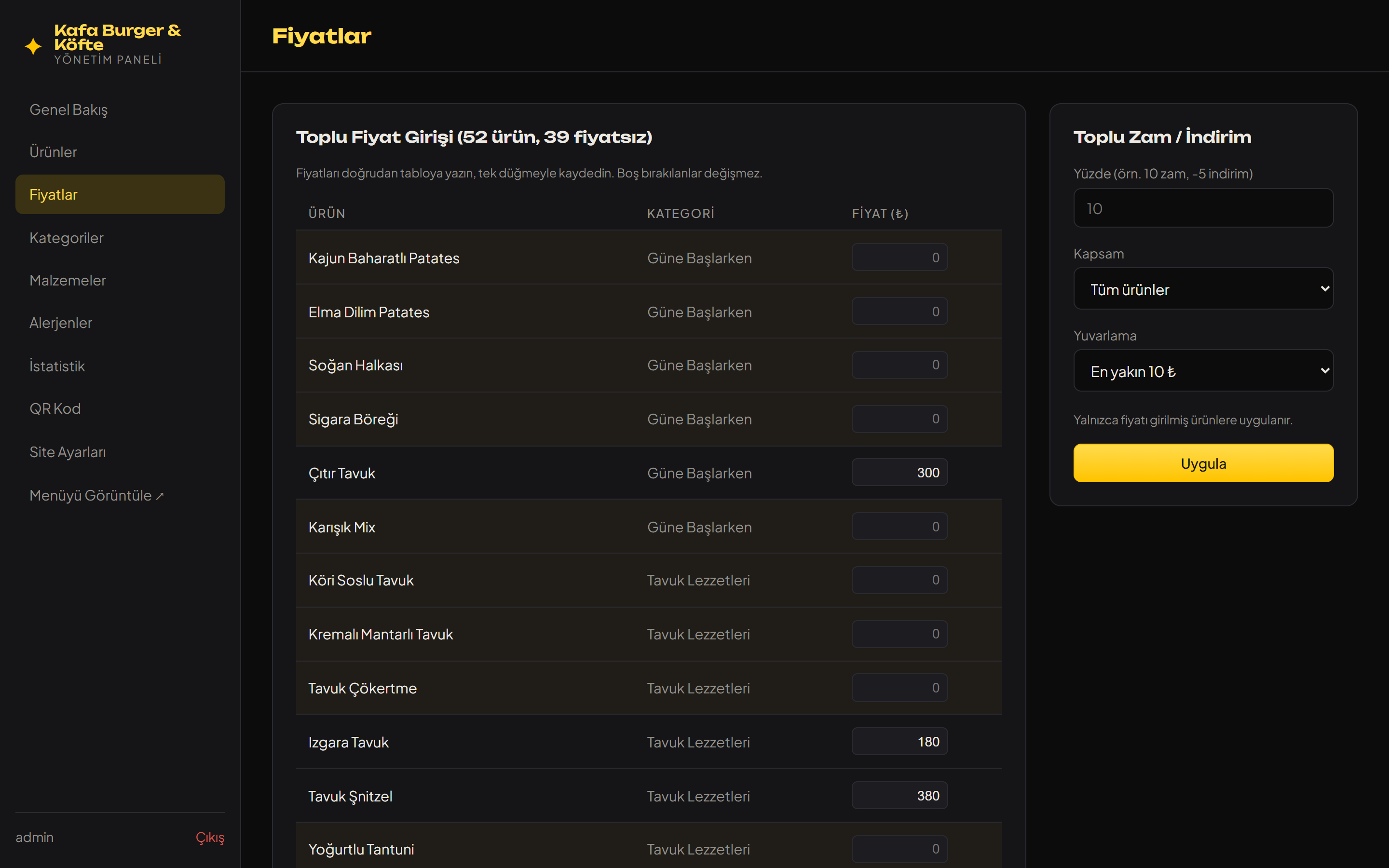The width and height of the screenshot is (1389, 868).
Task: Click price field for Soğan Halkası
Action: click(899, 365)
